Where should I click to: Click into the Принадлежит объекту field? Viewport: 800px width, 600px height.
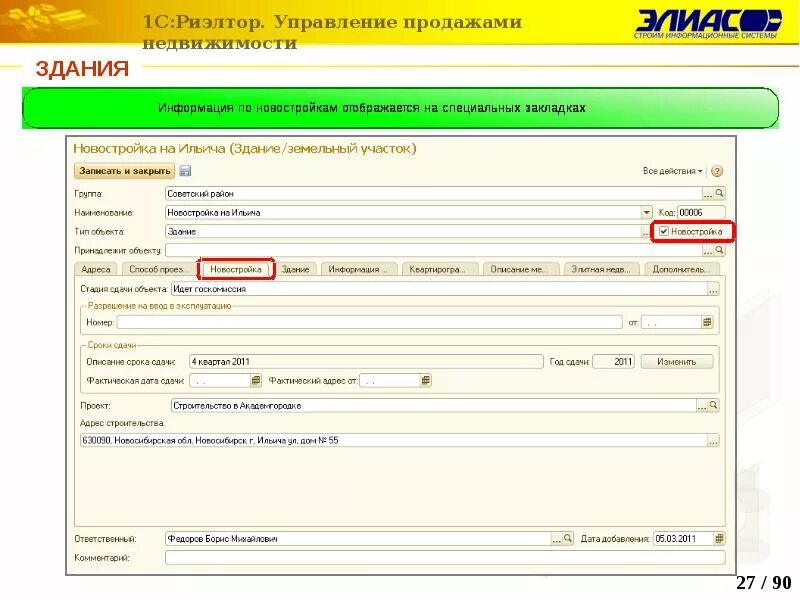pos(434,251)
